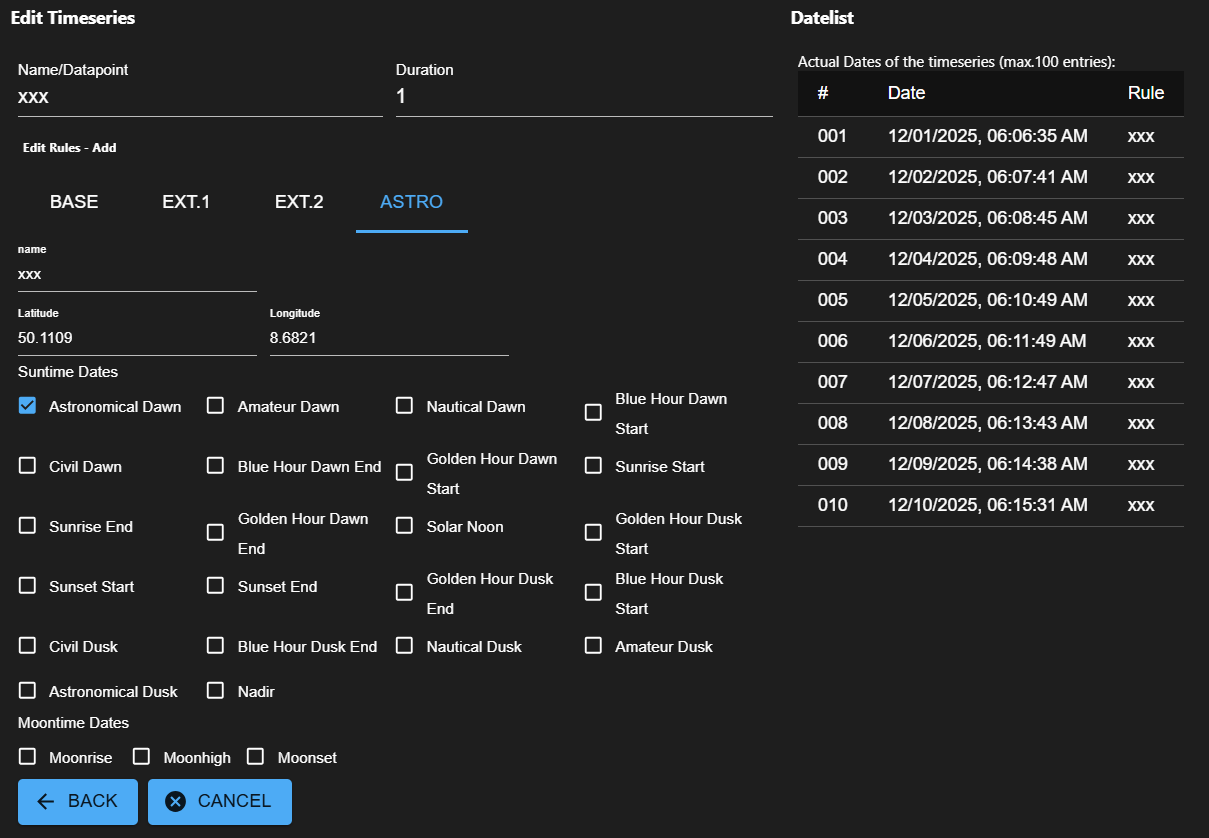The image size is (1209, 838).
Task: Select the Moonset checkbox
Action: [256, 756]
